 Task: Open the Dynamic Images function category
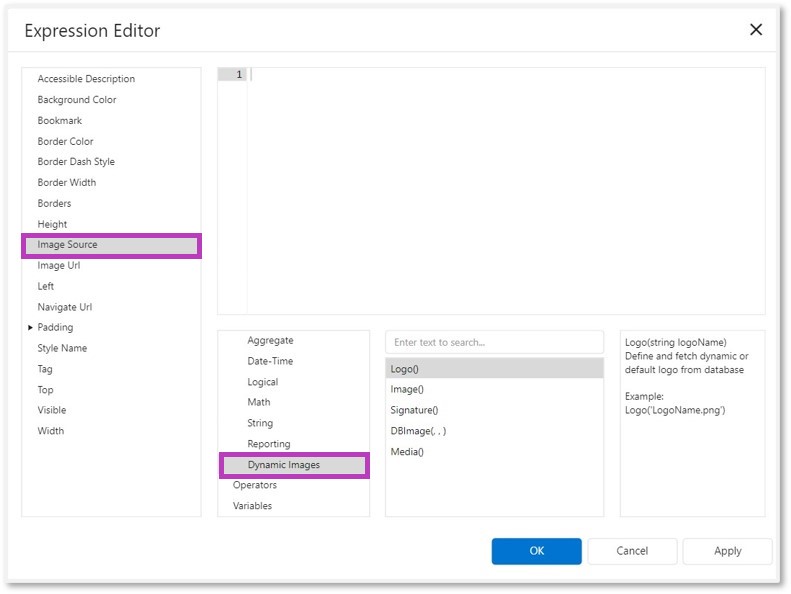pos(283,465)
